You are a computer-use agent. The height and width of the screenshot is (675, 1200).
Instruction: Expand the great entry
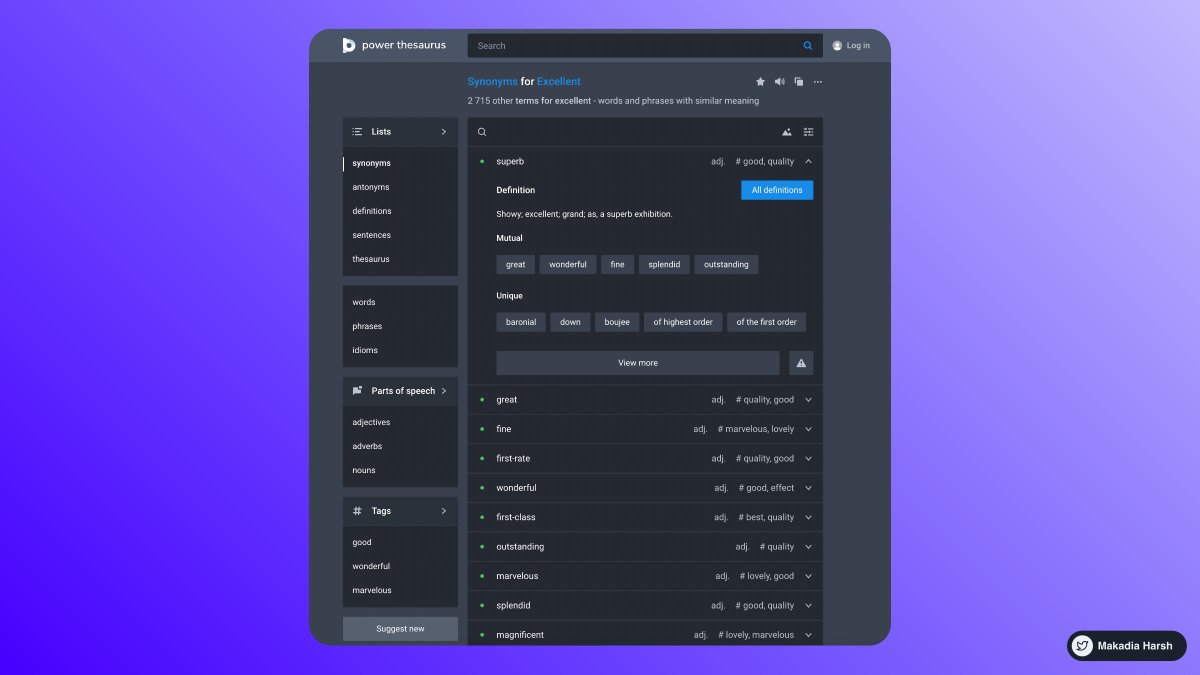(808, 400)
